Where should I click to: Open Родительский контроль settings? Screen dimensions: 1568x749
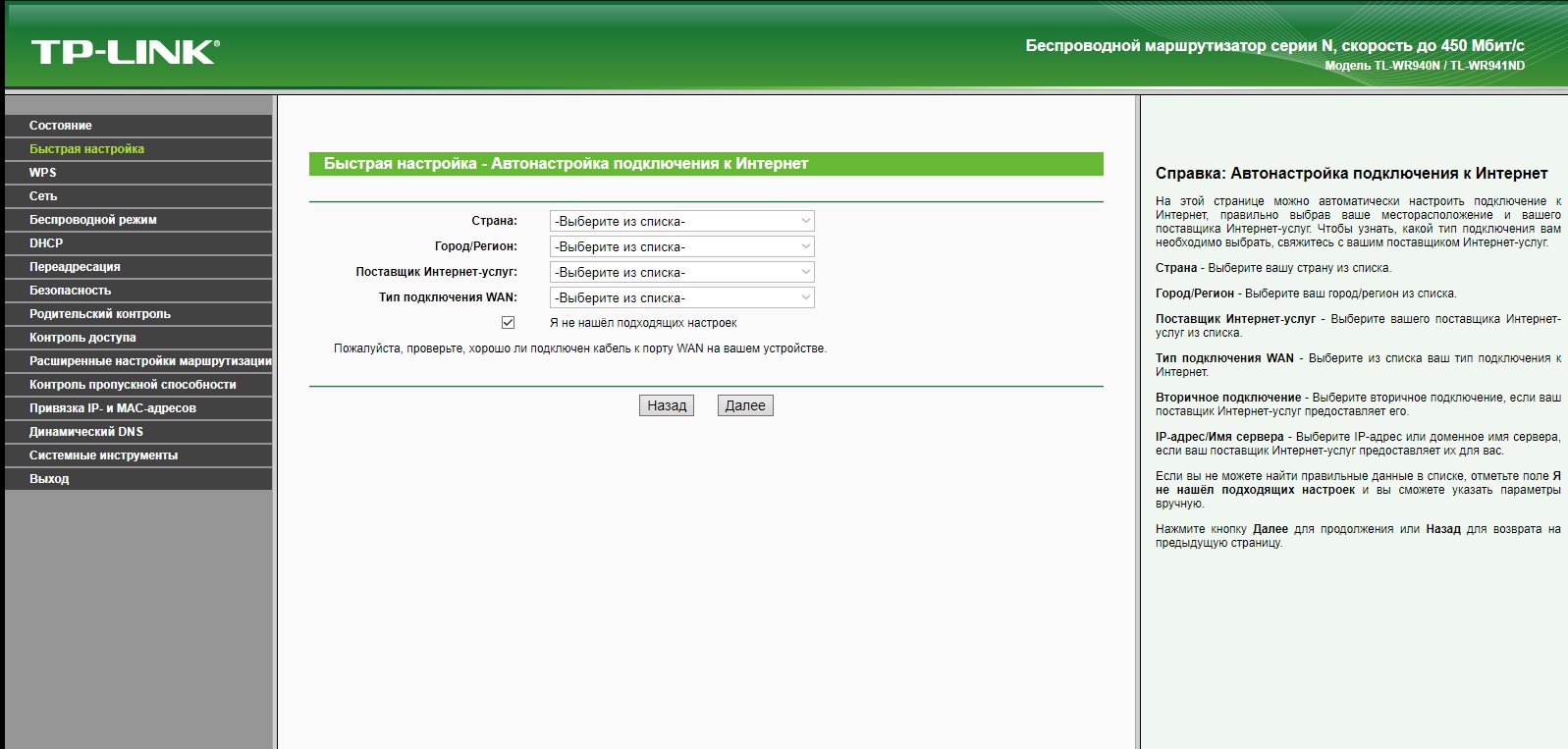click(100, 314)
